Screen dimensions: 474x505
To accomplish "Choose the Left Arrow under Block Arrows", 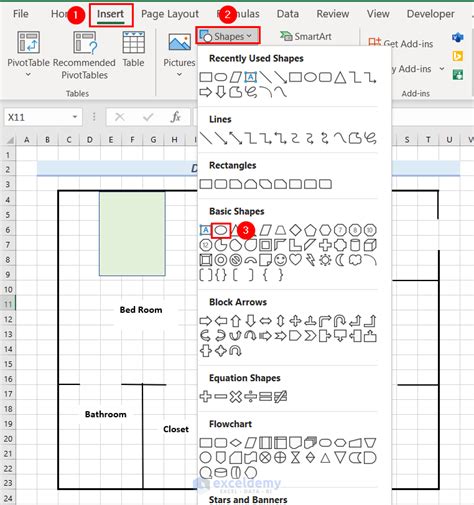I will coord(221,321).
